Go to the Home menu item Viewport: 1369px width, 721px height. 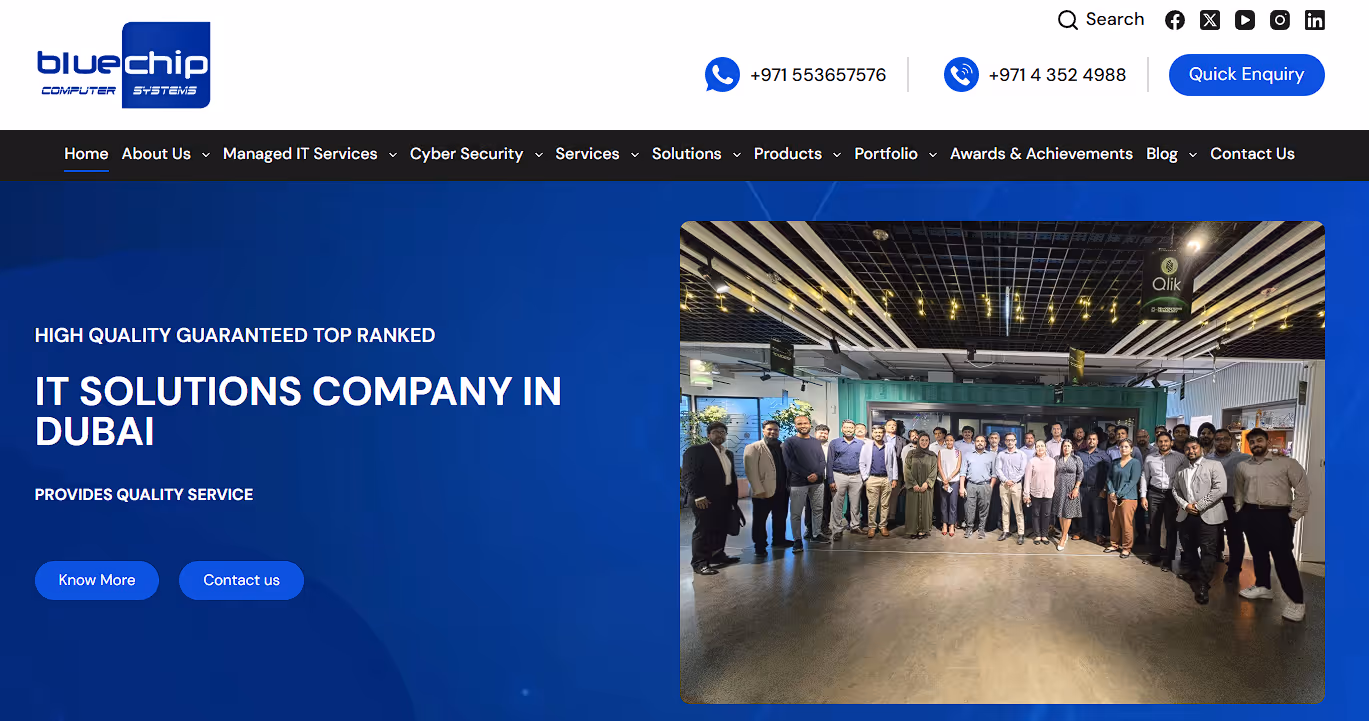(86, 154)
